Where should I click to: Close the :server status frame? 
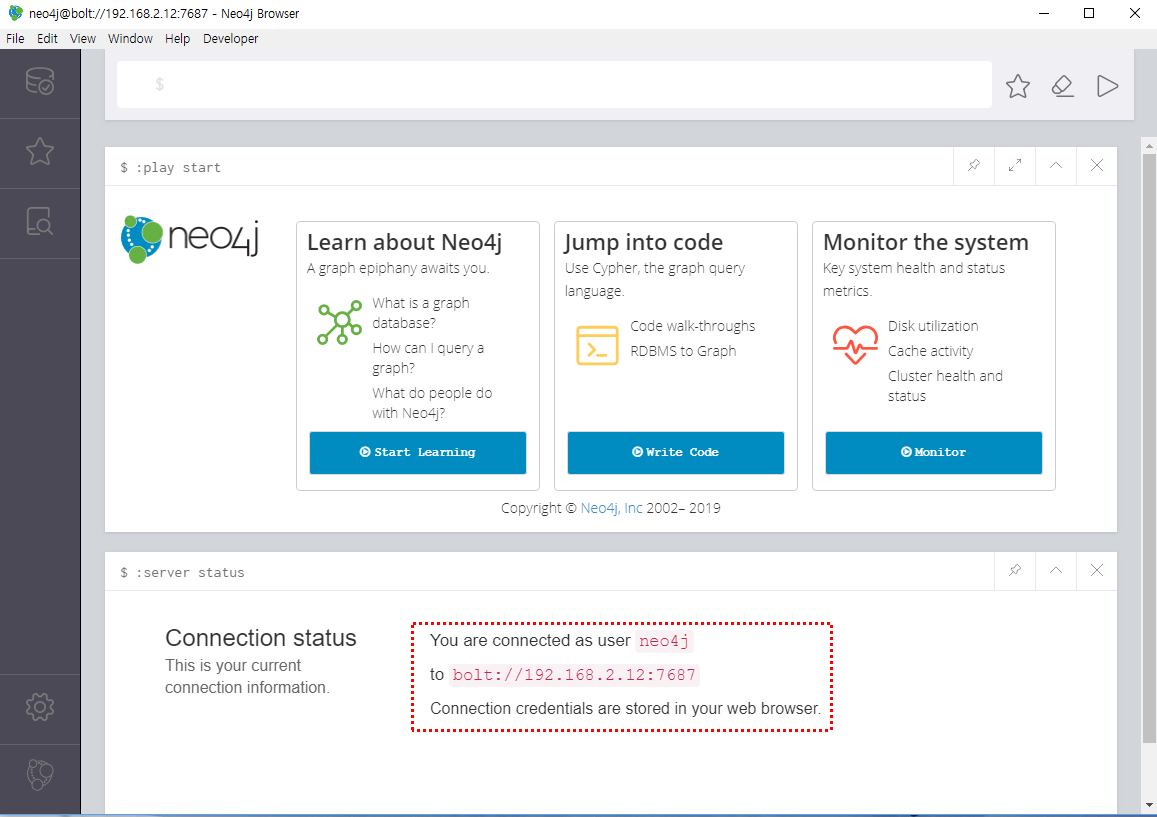(x=1097, y=570)
